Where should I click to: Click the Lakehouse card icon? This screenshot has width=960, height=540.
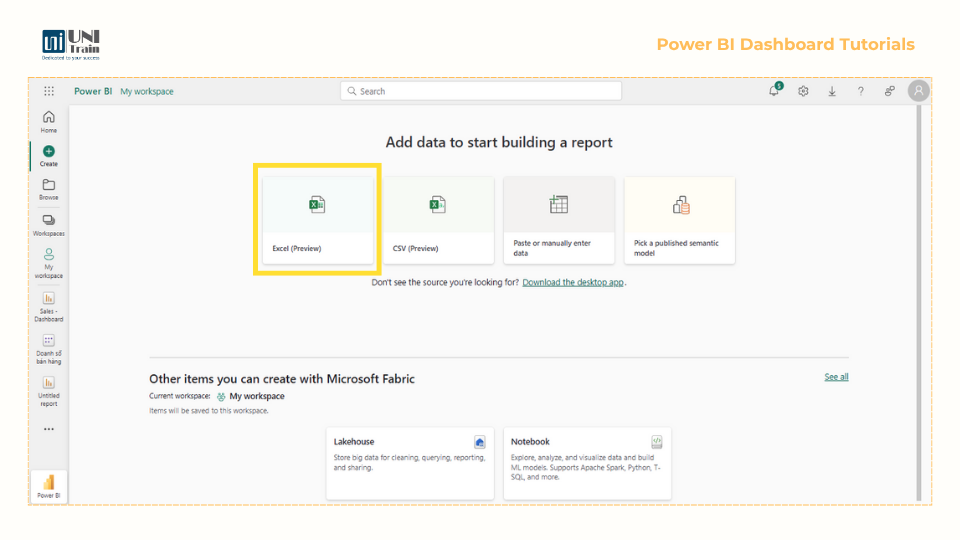click(x=480, y=441)
